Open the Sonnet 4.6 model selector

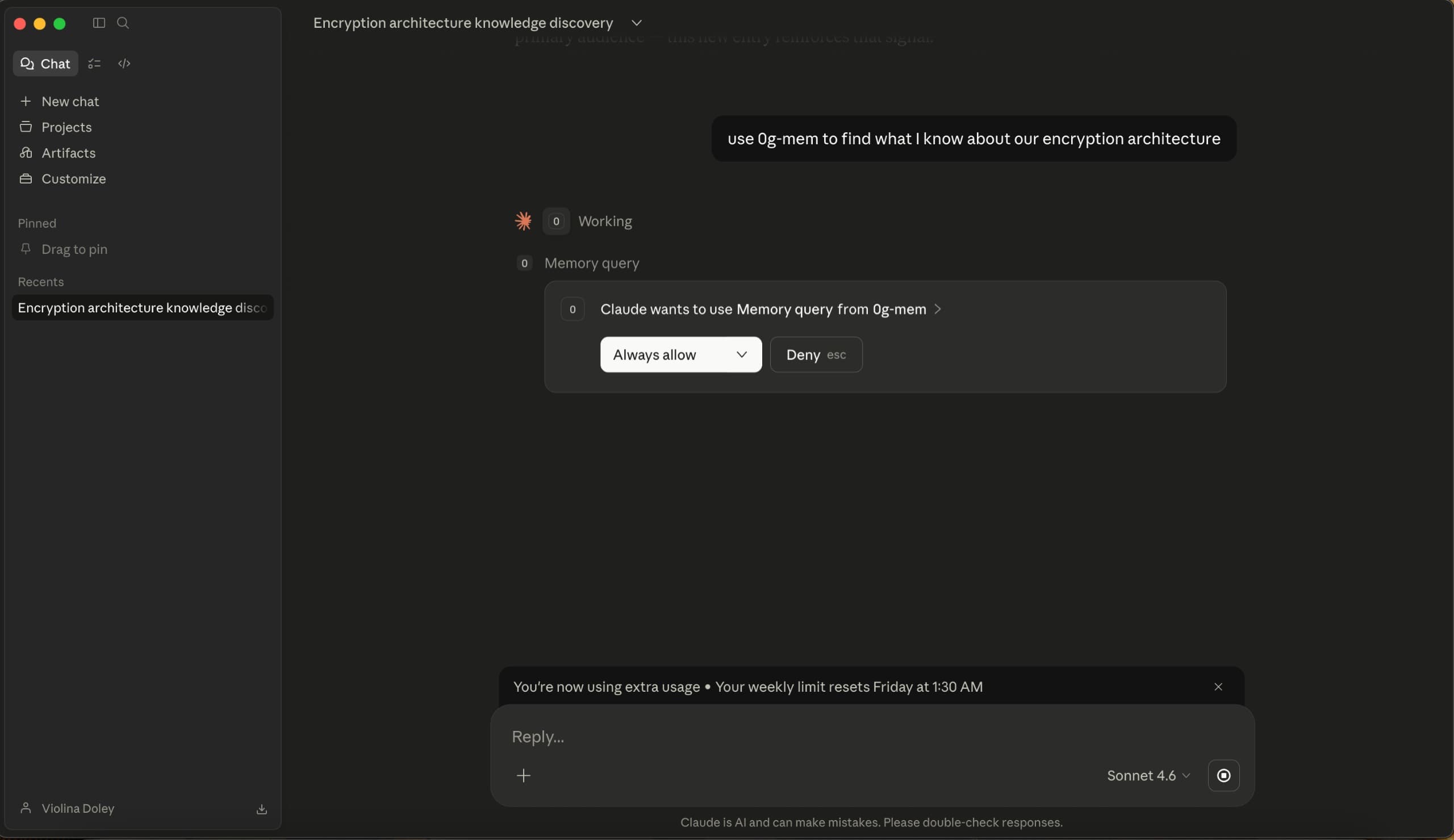coord(1148,776)
